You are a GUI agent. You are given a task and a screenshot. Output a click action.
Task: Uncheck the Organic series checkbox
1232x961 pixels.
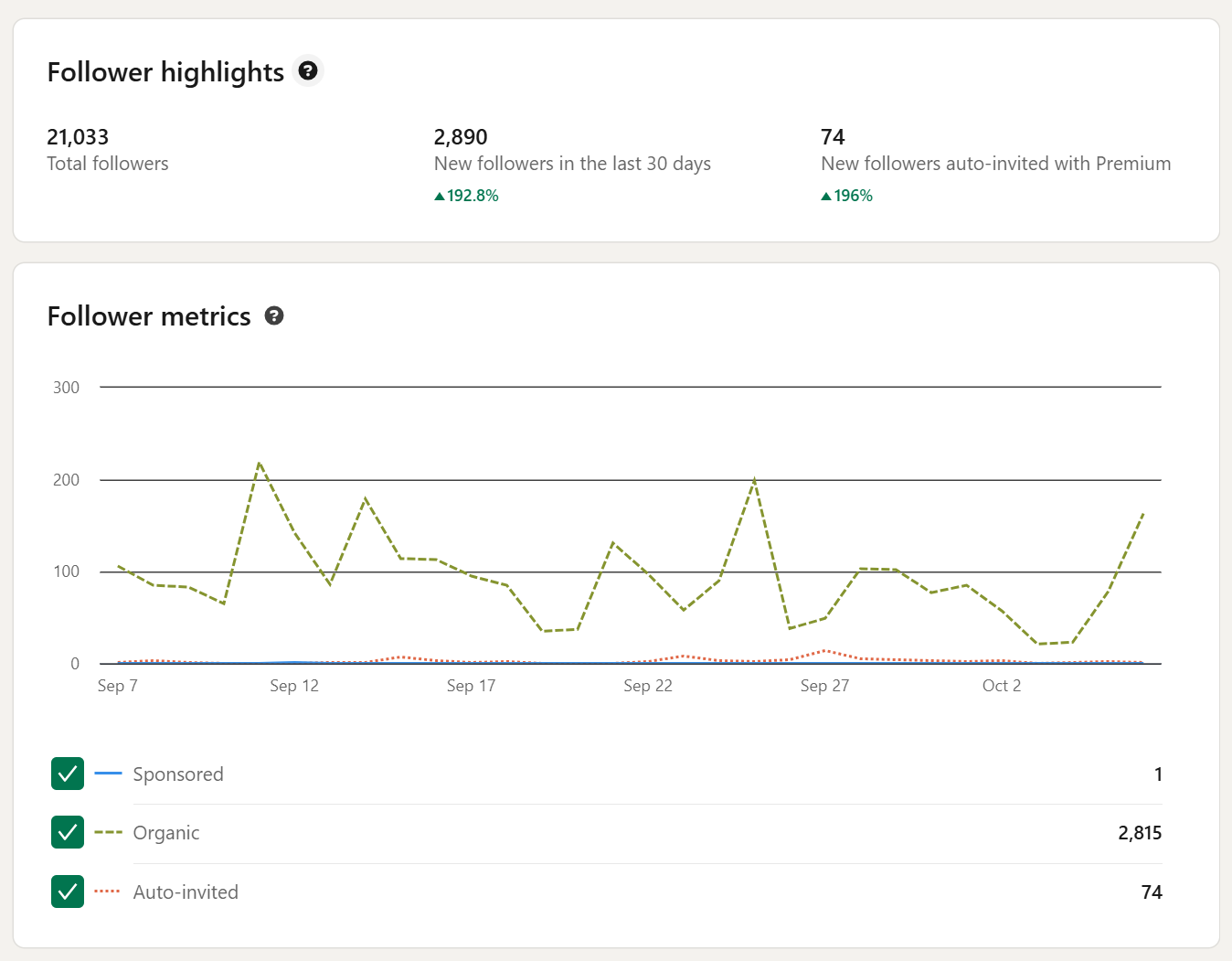[x=68, y=832]
